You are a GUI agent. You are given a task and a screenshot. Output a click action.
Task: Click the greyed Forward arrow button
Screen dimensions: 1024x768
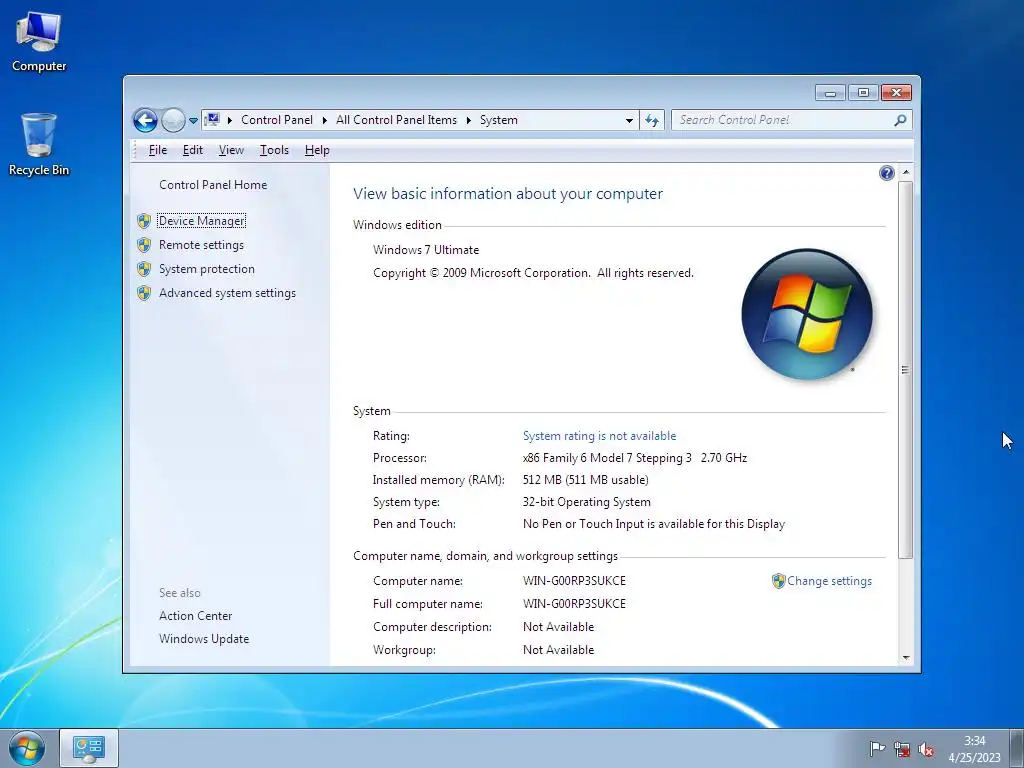point(173,120)
